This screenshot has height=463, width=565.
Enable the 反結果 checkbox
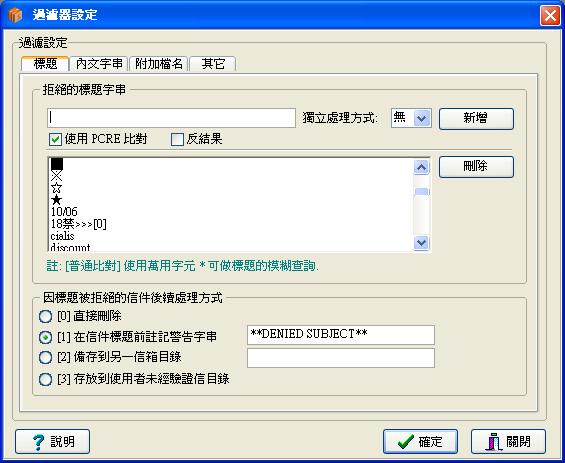tap(177, 139)
